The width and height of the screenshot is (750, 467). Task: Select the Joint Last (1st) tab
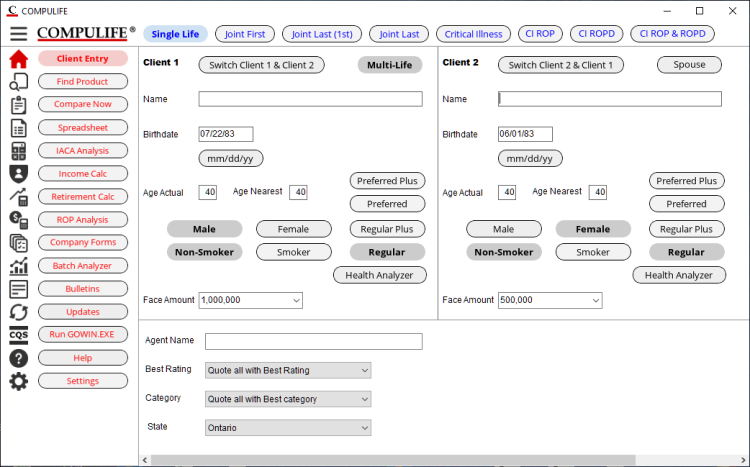(322, 34)
